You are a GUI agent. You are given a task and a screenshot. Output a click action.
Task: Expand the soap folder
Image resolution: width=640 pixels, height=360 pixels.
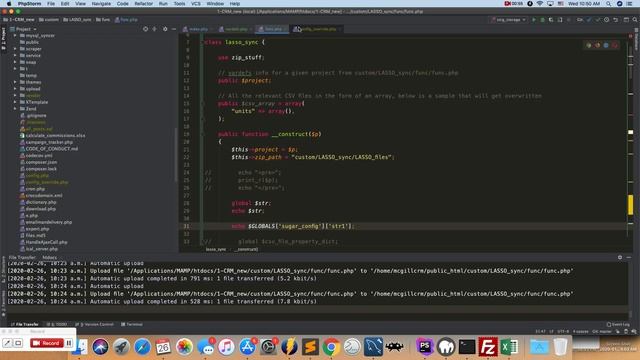[x=15, y=62]
